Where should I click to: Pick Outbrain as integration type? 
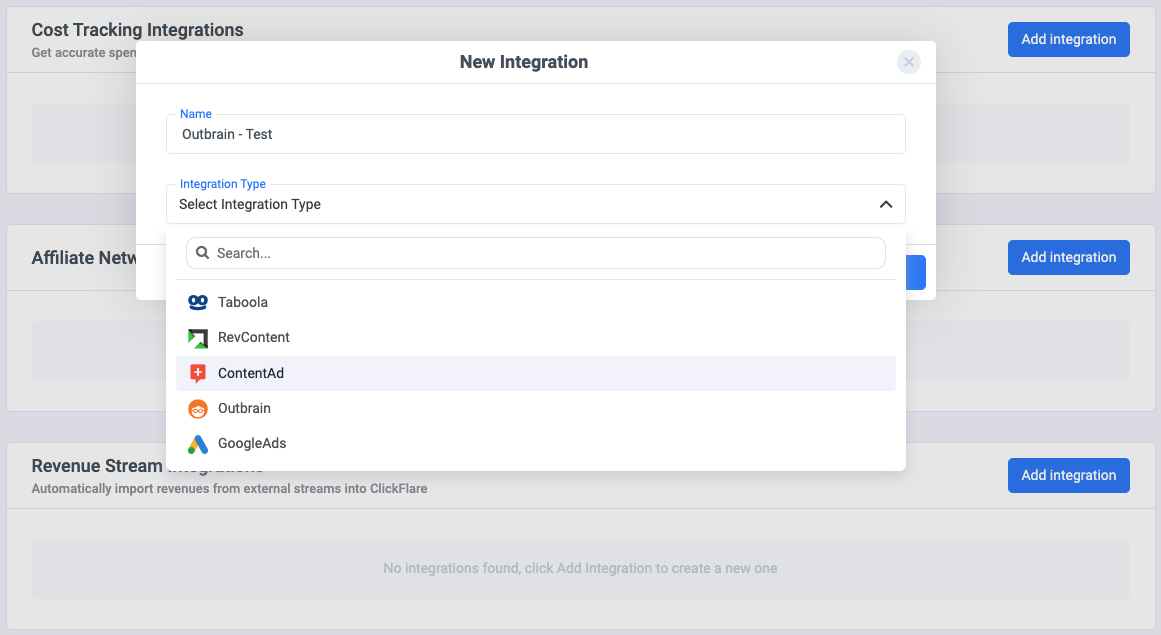(x=535, y=409)
